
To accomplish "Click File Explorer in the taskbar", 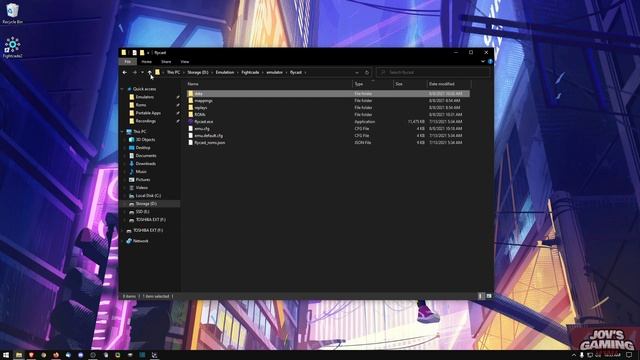I will click(x=19, y=355).
